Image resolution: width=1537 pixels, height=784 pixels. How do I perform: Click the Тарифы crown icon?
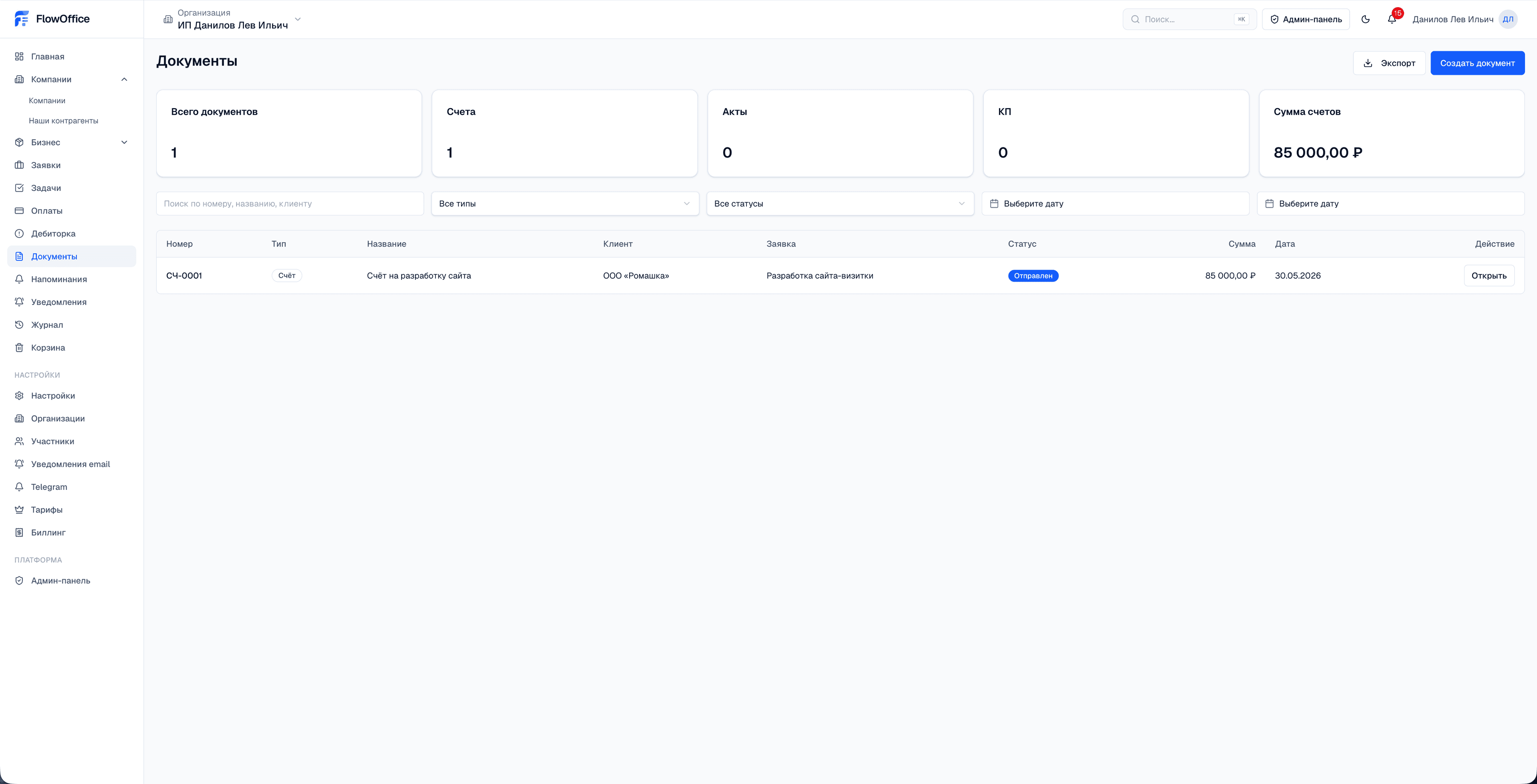pyautogui.click(x=19, y=510)
